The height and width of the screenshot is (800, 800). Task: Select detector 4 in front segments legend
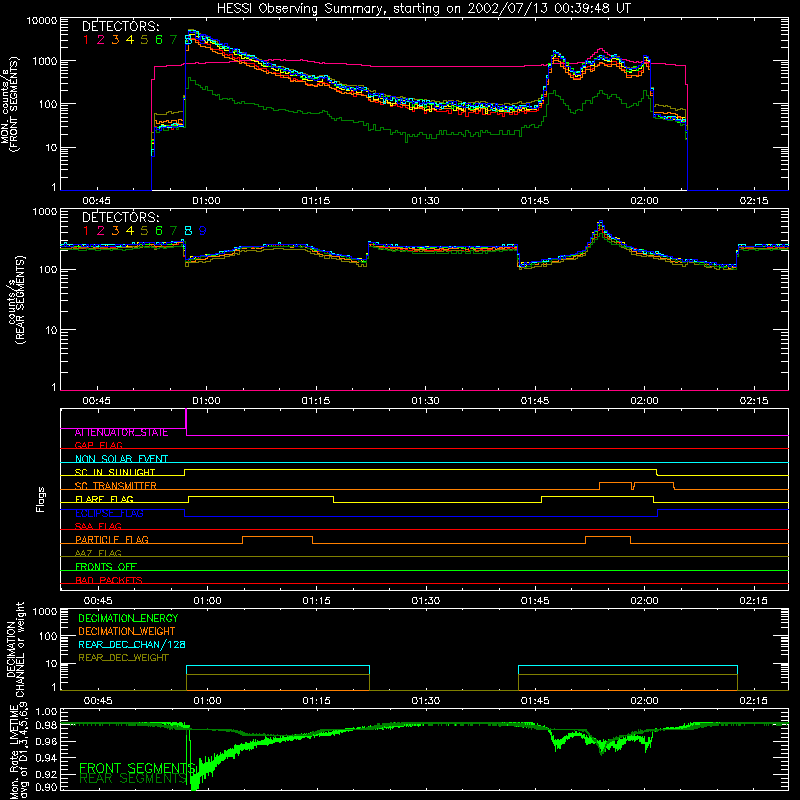click(130, 40)
